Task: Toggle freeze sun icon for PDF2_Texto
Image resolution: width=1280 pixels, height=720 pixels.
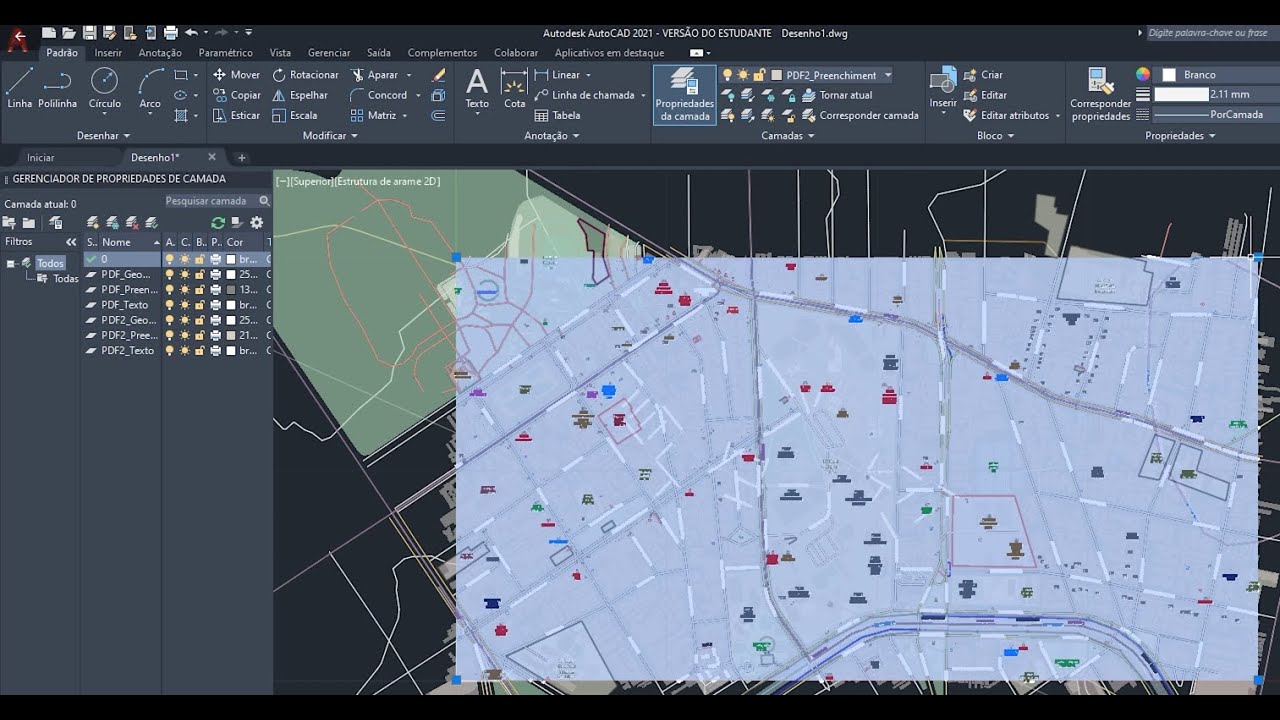Action: click(x=185, y=351)
